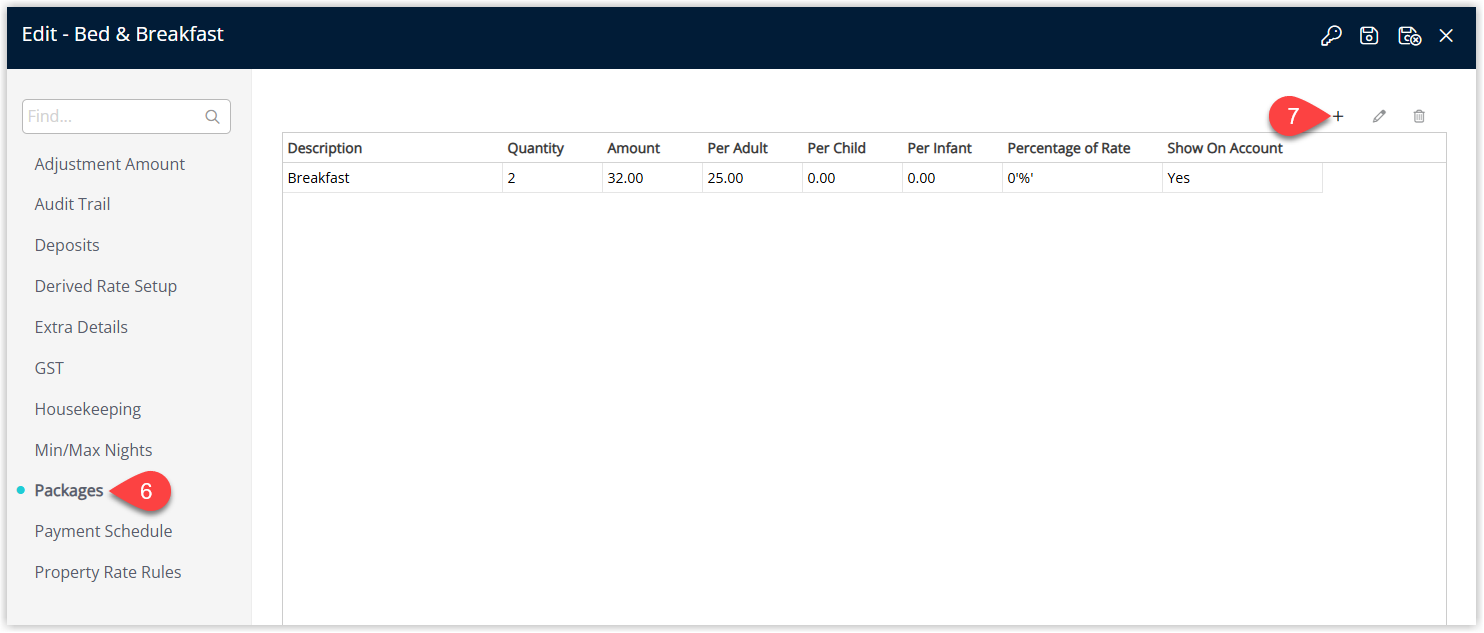
Task: Click the Per Adult value 25.00
Action: pos(752,178)
